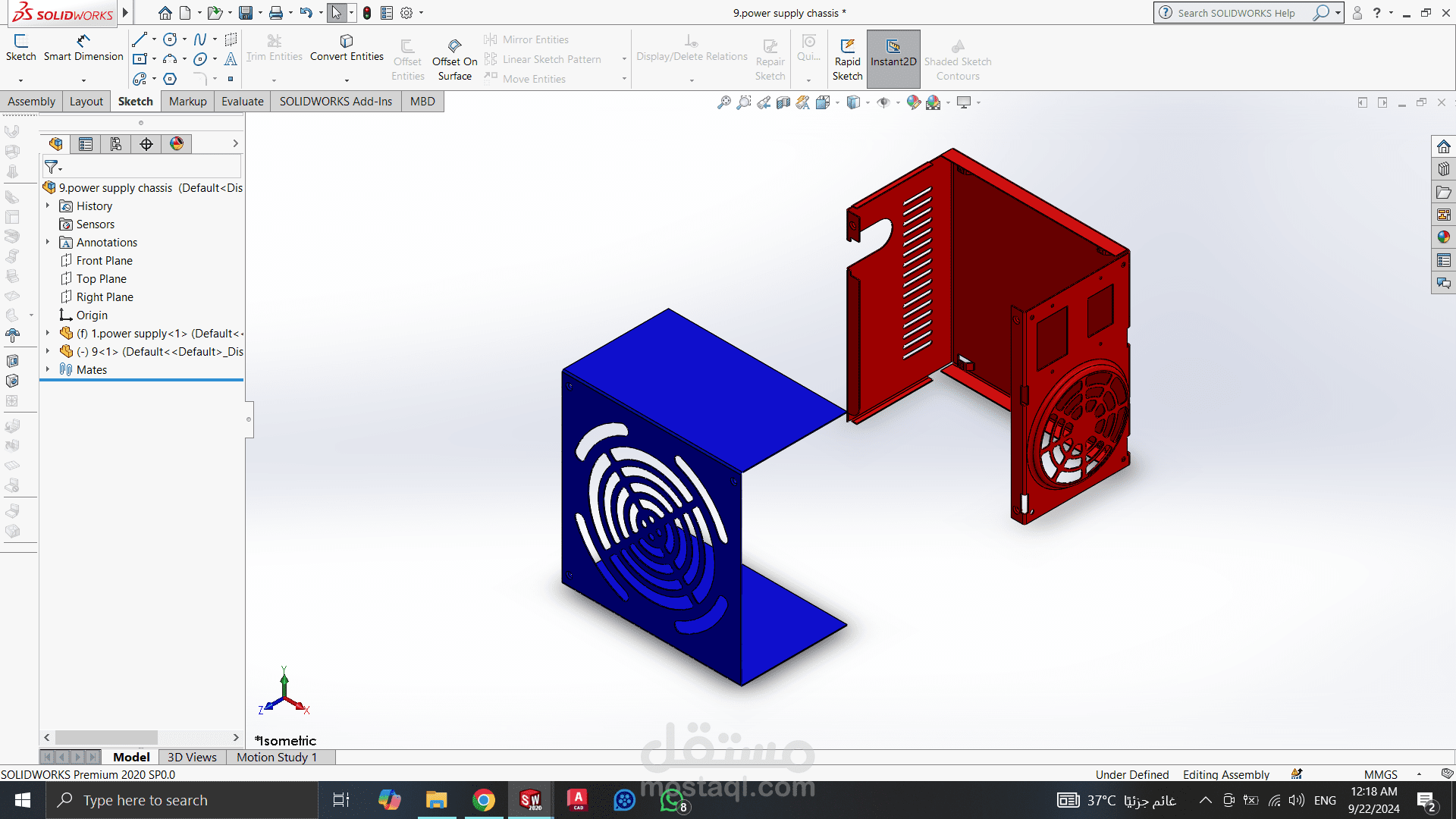Click Zoom to Fit magnifier icon
1456x819 pixels.
pos(724,102)
